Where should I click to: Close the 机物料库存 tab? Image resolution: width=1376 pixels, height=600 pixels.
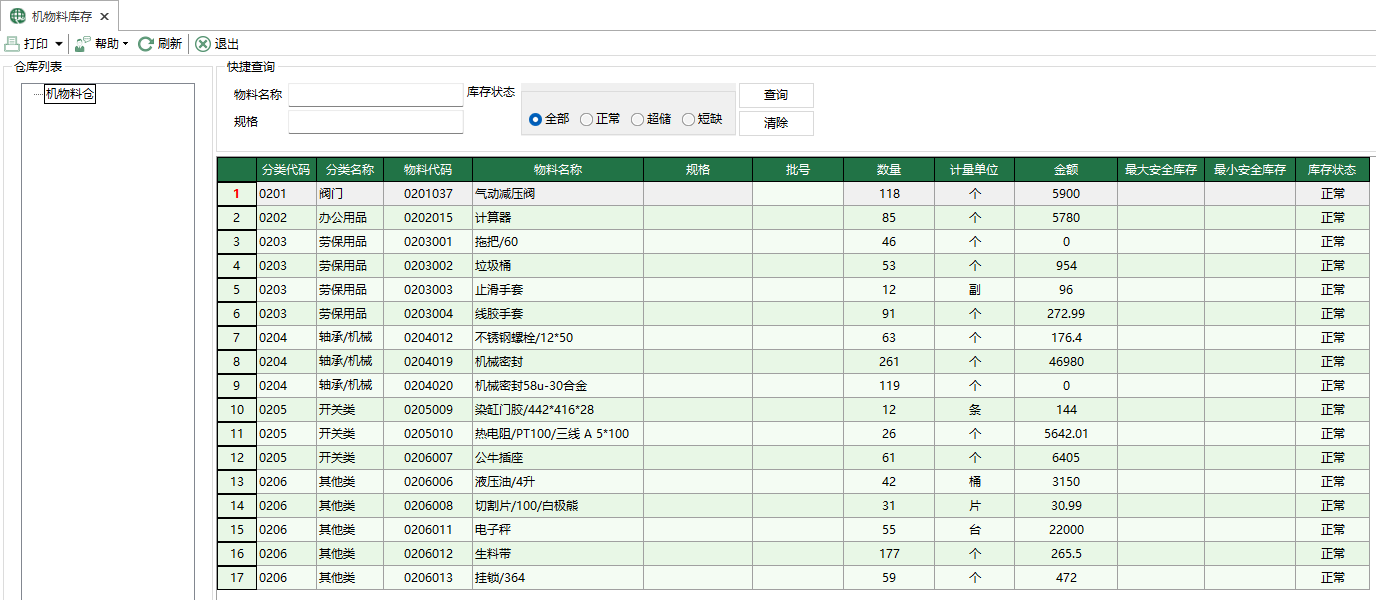[104, 16]
